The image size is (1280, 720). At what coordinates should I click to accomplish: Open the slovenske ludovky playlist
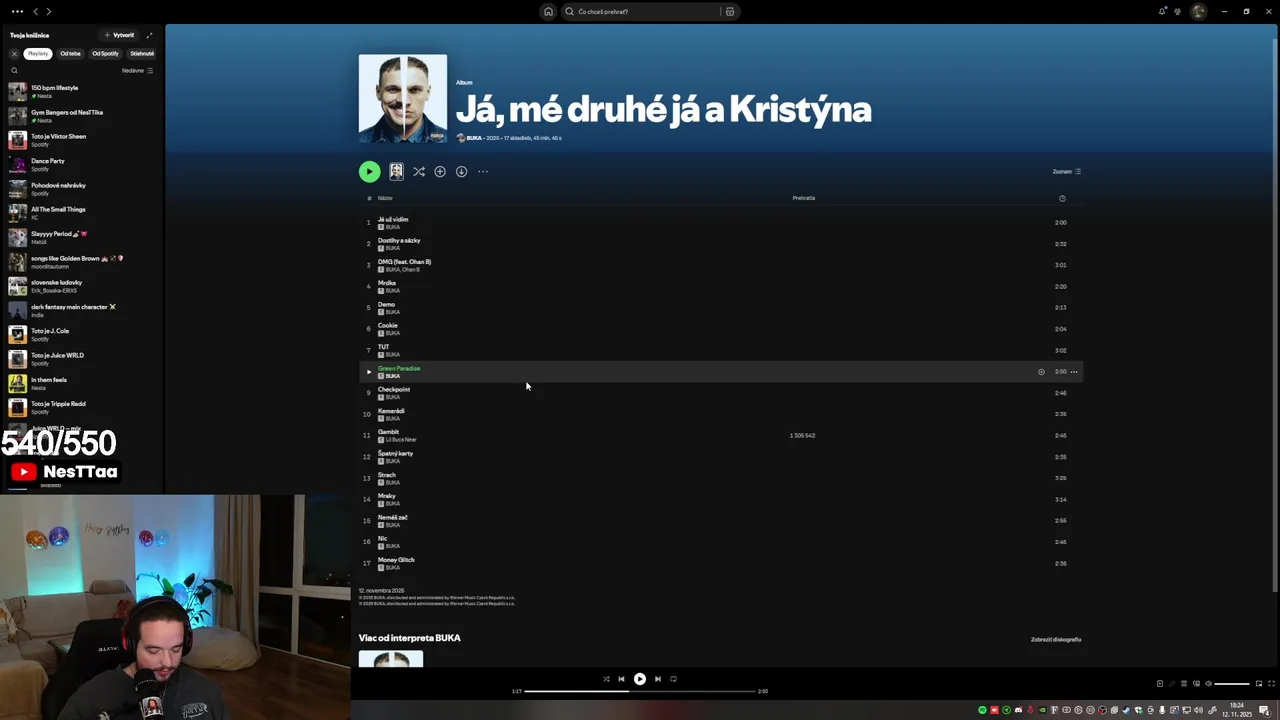80,286
